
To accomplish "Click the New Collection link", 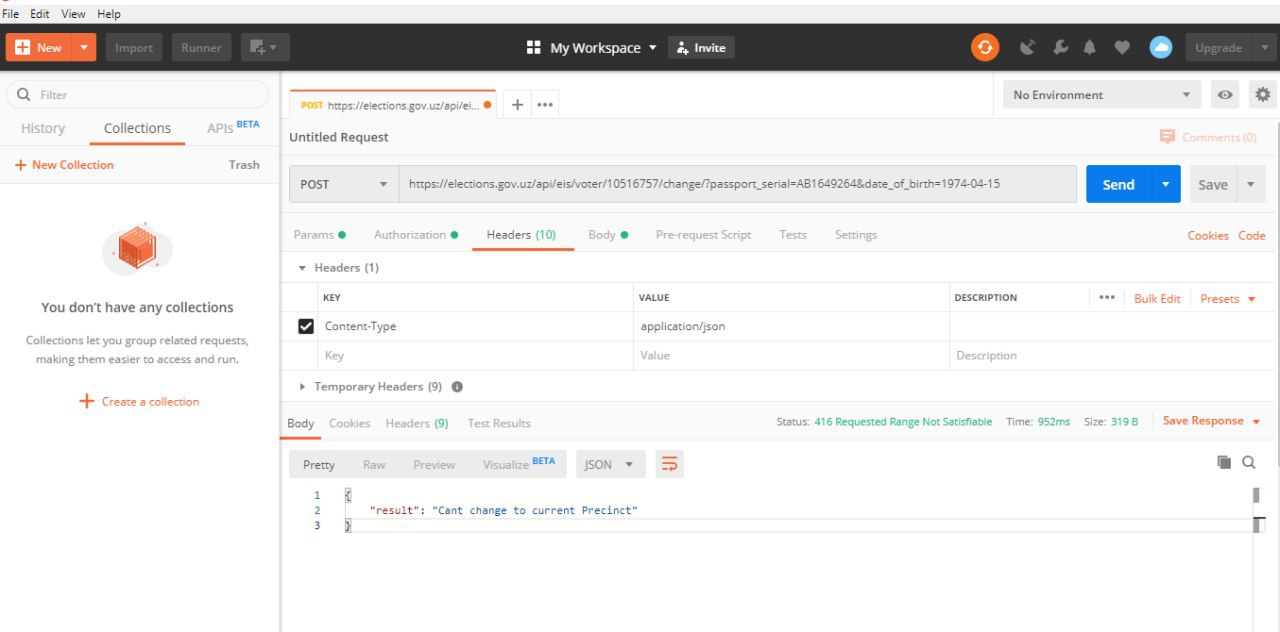I will (x=64, y=165).
